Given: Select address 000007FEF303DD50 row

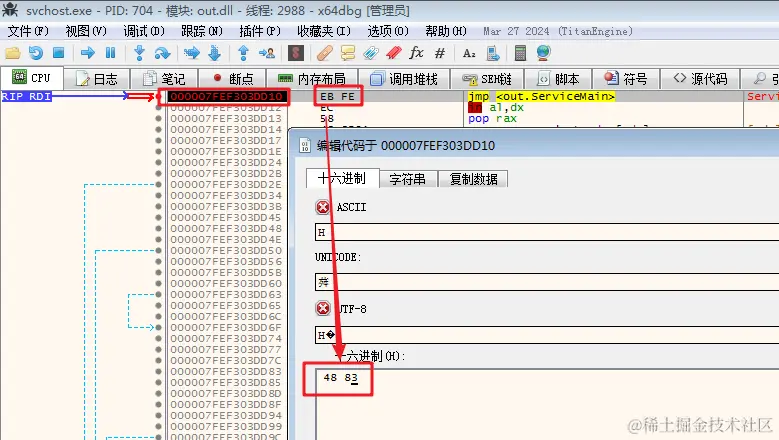Looking at the screenshot, I should click(226, 250).
